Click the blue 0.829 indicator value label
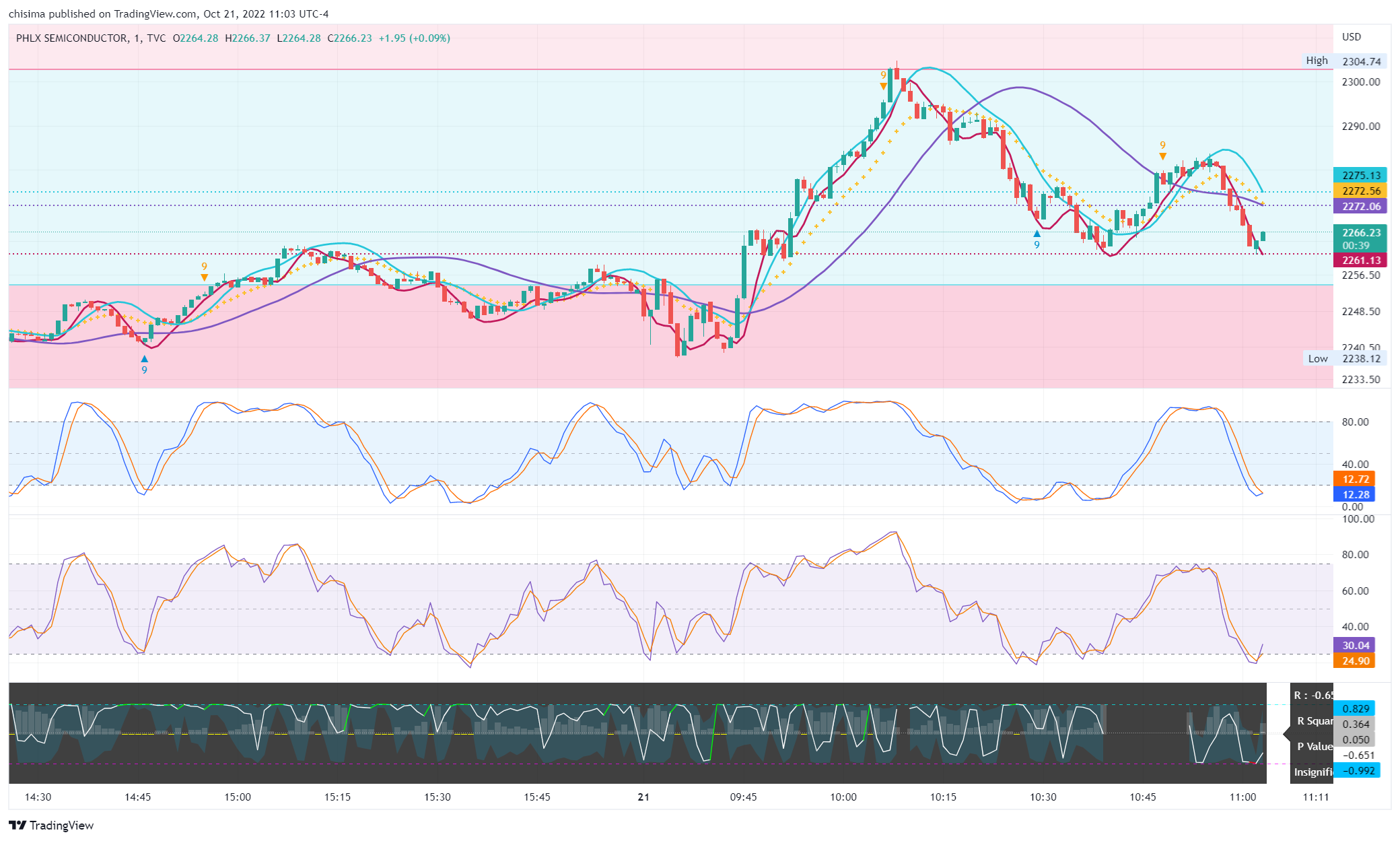The width and height of the screenshot is (1400, 841). pos(1355,708)
